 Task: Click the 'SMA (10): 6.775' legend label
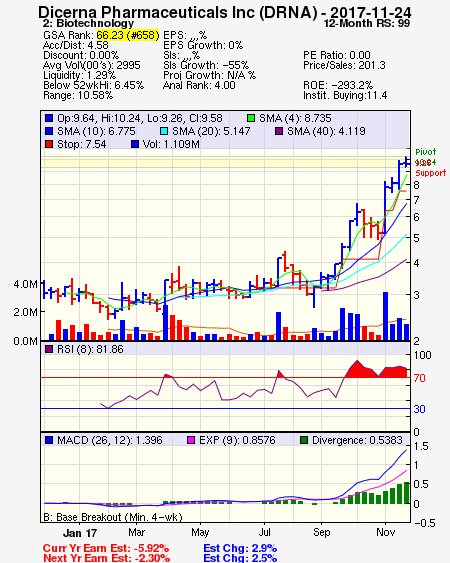pyautogui.click(x=96, y=131)
